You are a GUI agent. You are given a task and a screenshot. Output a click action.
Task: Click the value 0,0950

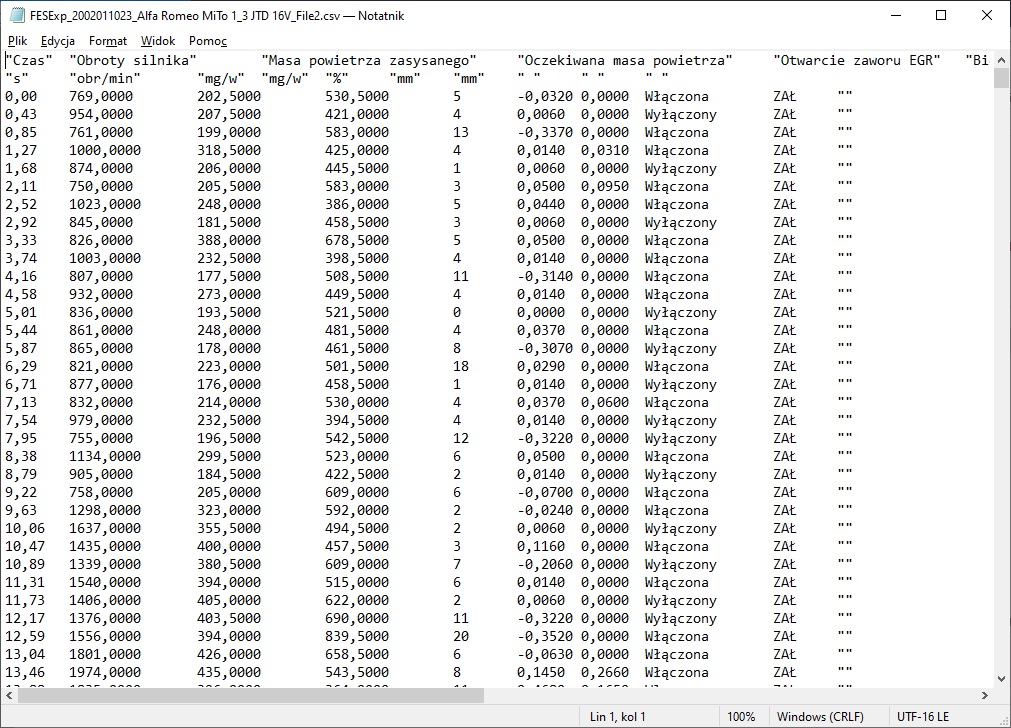point(605,186)
